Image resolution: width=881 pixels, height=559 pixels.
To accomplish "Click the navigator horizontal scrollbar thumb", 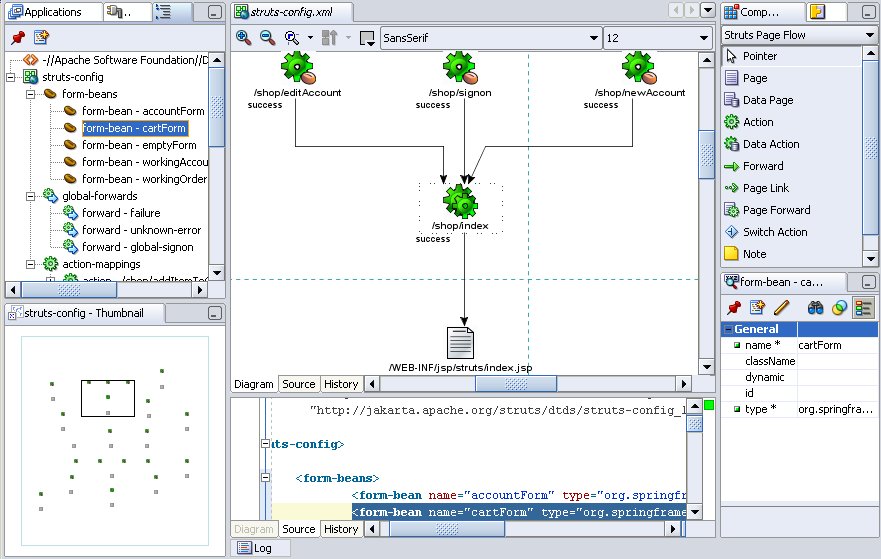I will (x=69, y=290).
